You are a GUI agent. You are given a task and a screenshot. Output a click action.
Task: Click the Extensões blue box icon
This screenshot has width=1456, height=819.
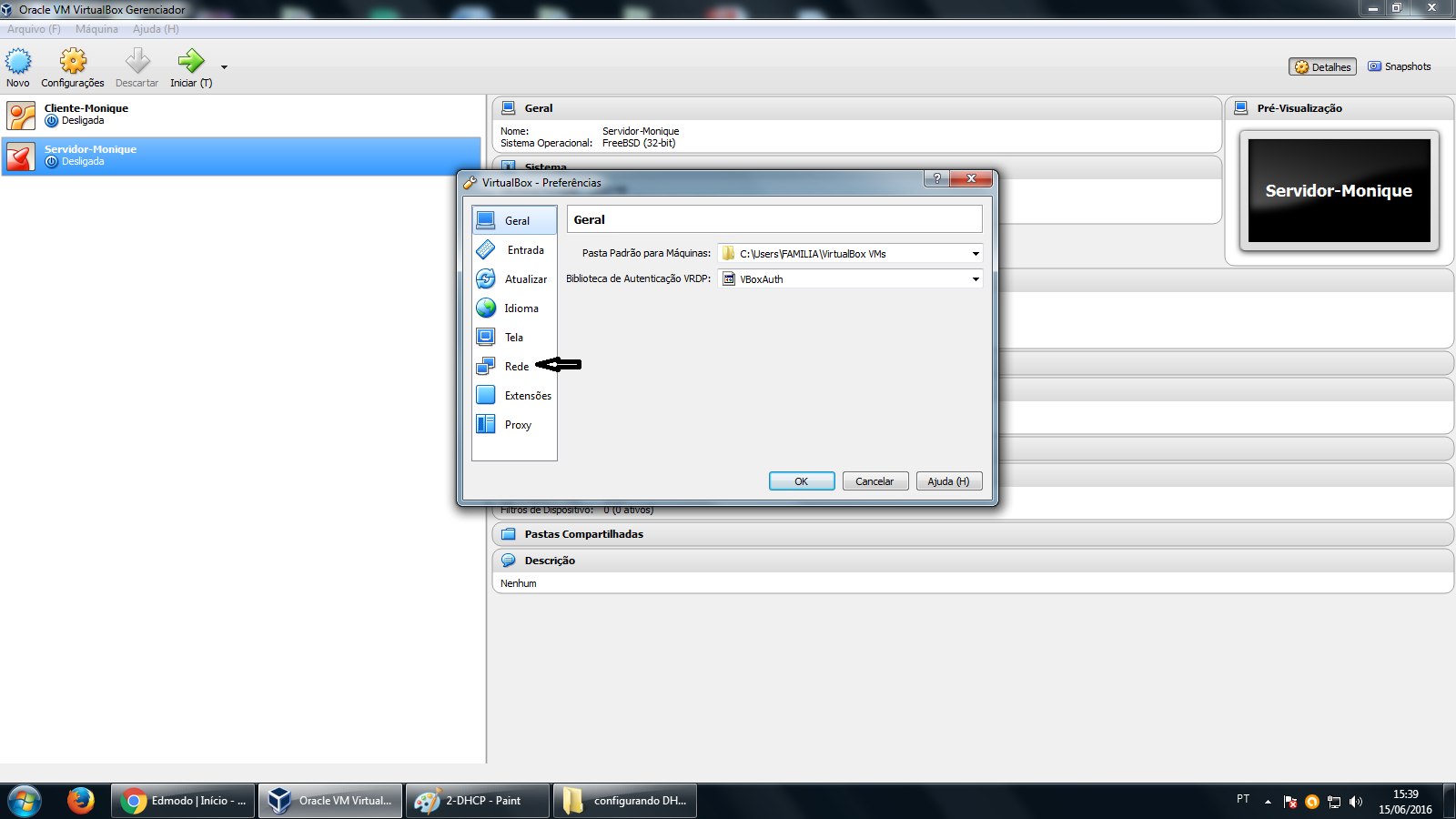pos(486,395)
